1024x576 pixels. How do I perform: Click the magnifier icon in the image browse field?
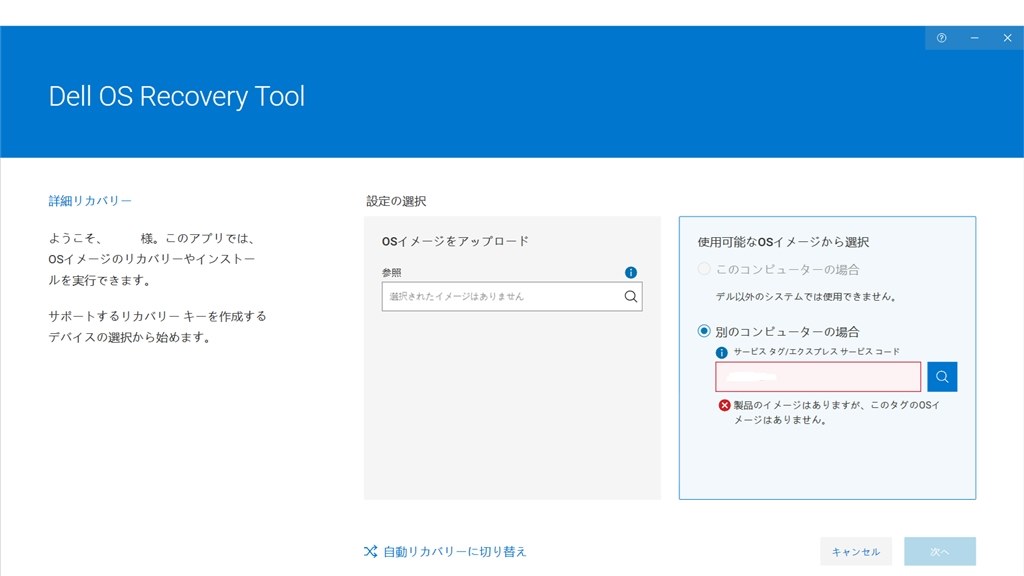tap(630, 296)
